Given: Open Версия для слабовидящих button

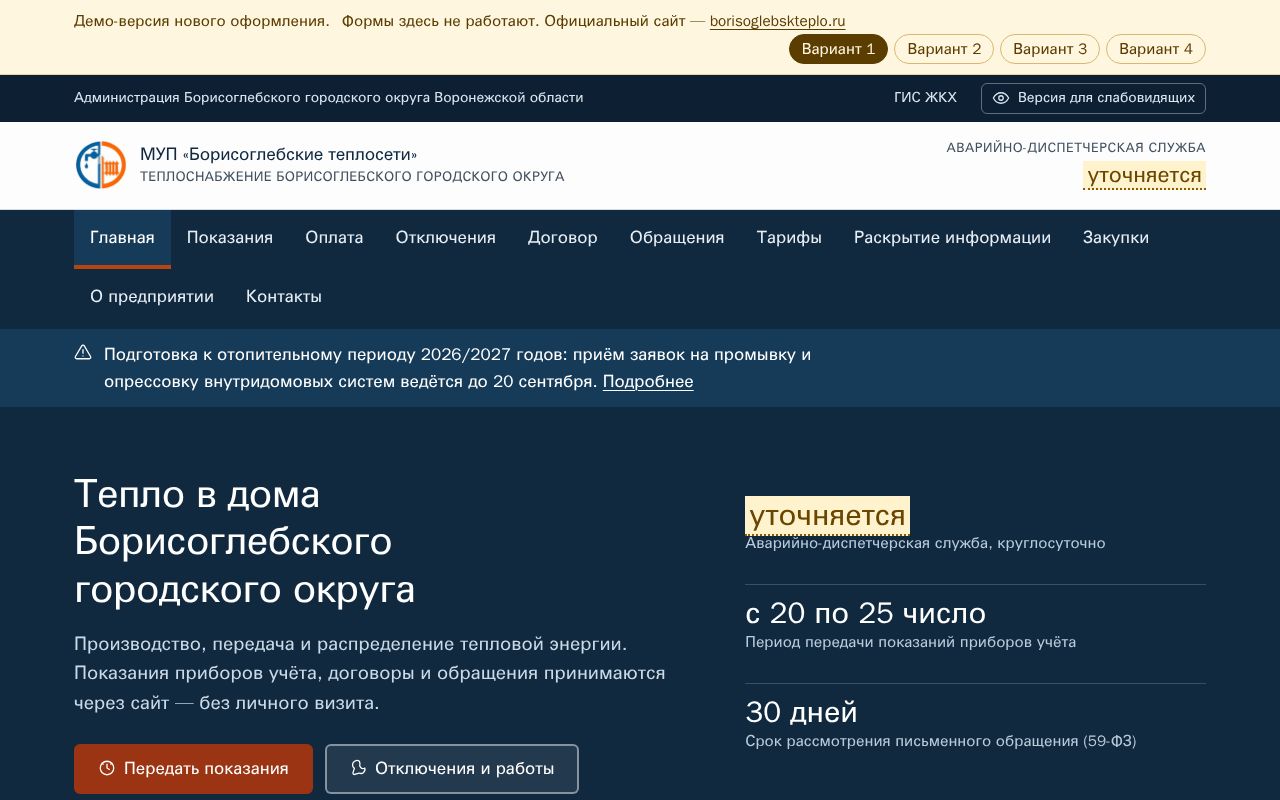Looking at the screenshot, I should (1093, 98).
